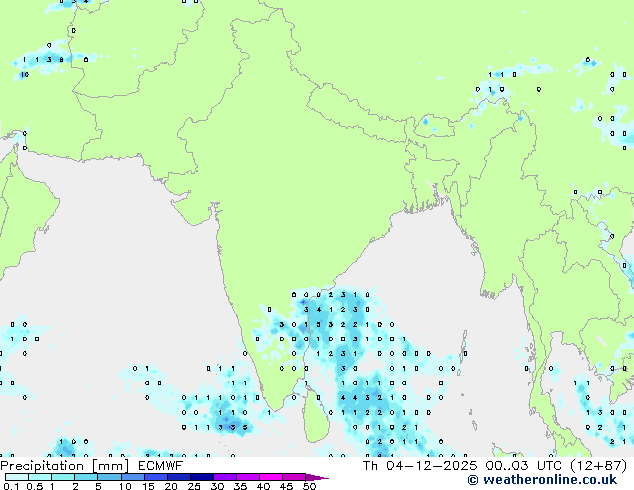Image resolution: width=634 pixels, height=490 pixels.
Task: Click the 0.1–0.5 mm legend color box
Action: (x=17, y=477)
